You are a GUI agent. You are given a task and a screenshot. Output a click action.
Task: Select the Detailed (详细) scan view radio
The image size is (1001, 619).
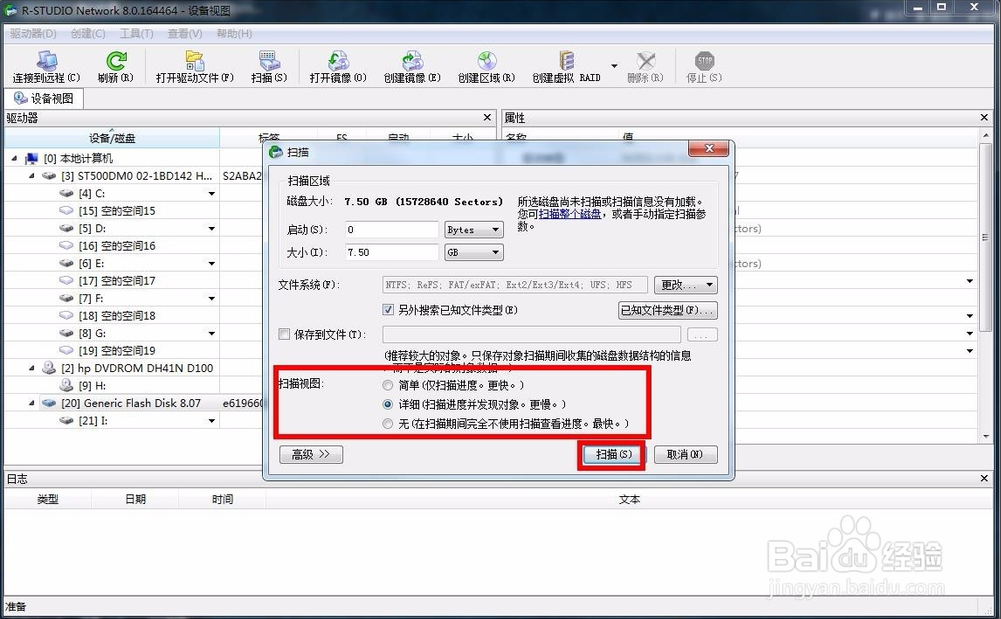(388, 405)
